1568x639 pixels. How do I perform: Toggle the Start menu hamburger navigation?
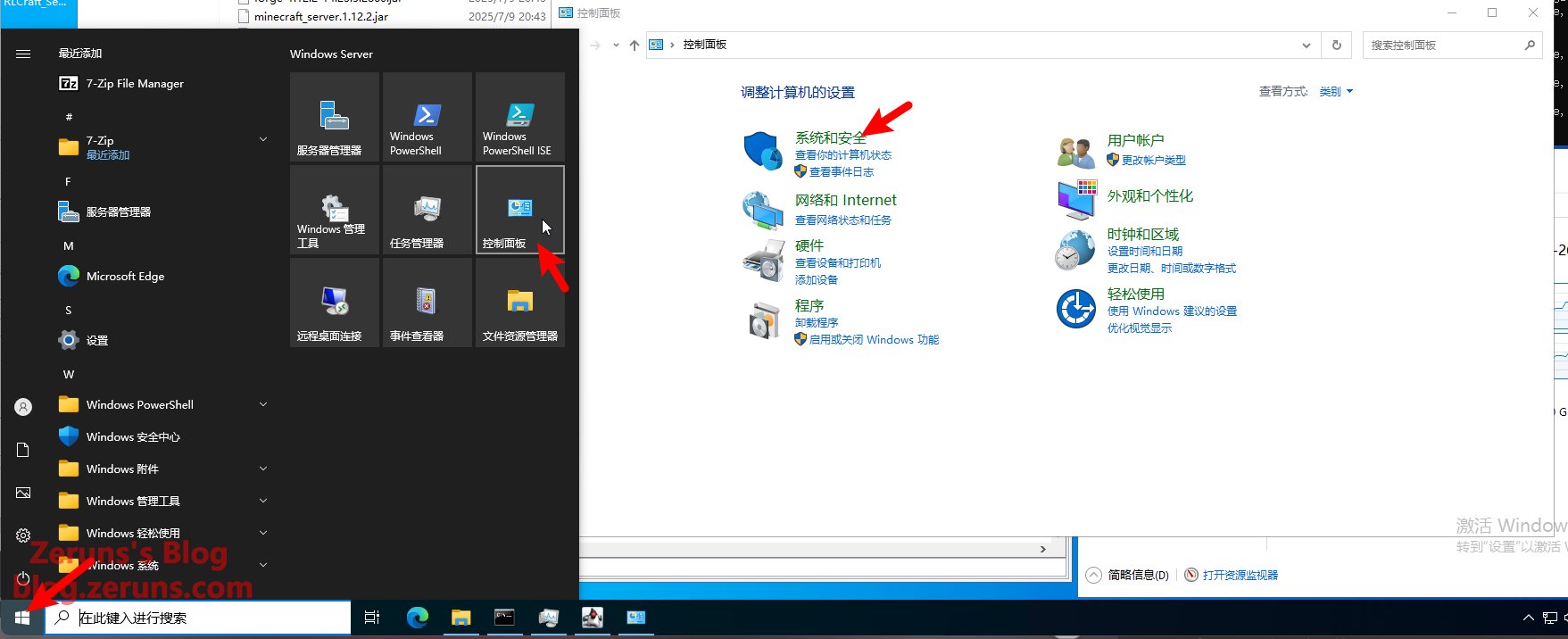tap(23, 54)
